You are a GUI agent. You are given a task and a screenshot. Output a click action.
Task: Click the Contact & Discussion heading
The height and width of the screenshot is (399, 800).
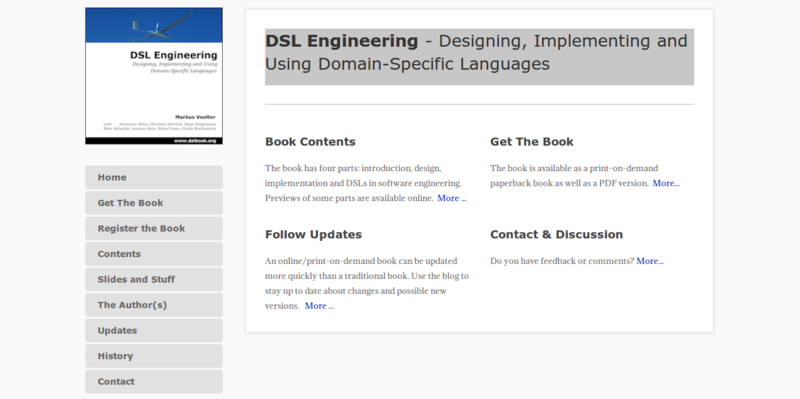[557, 235]
